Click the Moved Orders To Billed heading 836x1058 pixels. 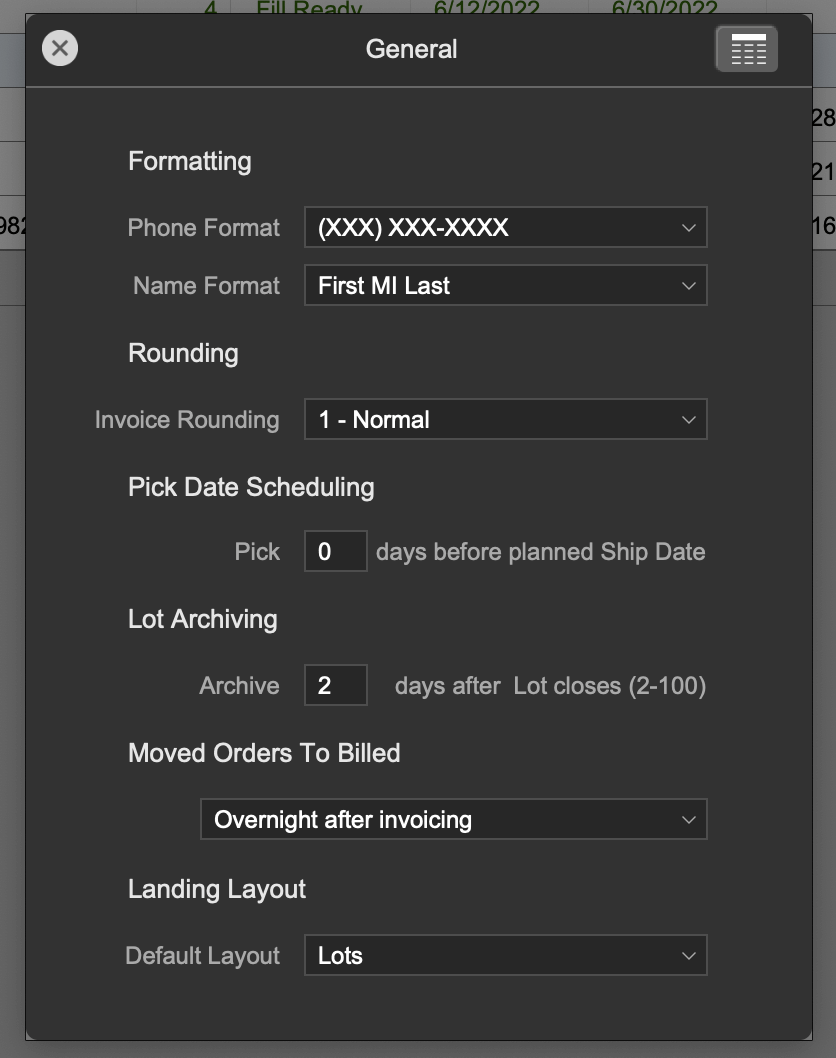tap(264, 753)
